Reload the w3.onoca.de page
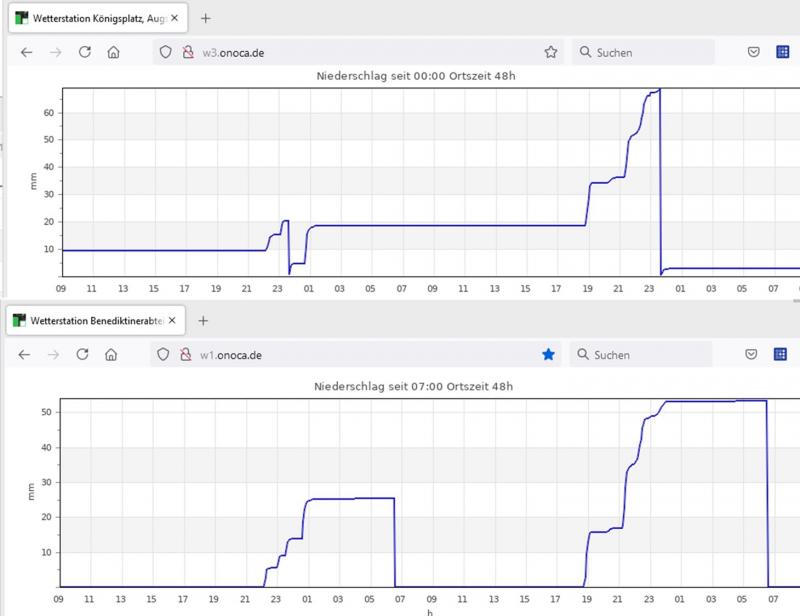Screen dimensions: 800x616 pos(85,52)
